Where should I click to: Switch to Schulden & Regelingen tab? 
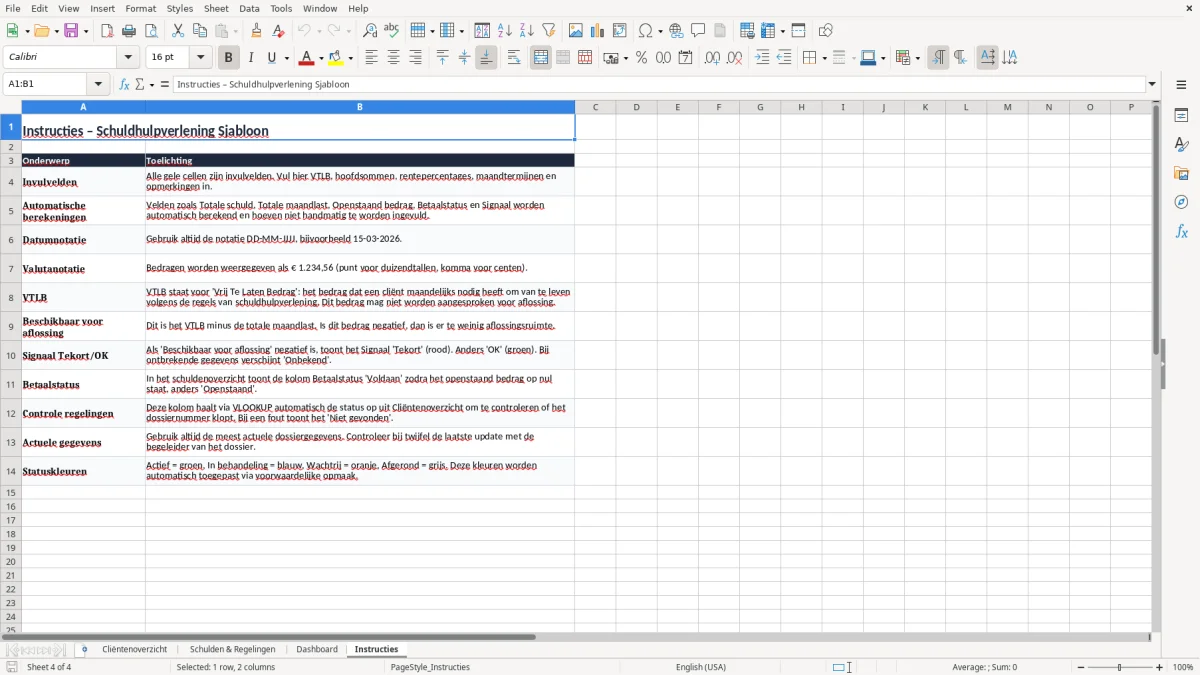click(232, 650)
